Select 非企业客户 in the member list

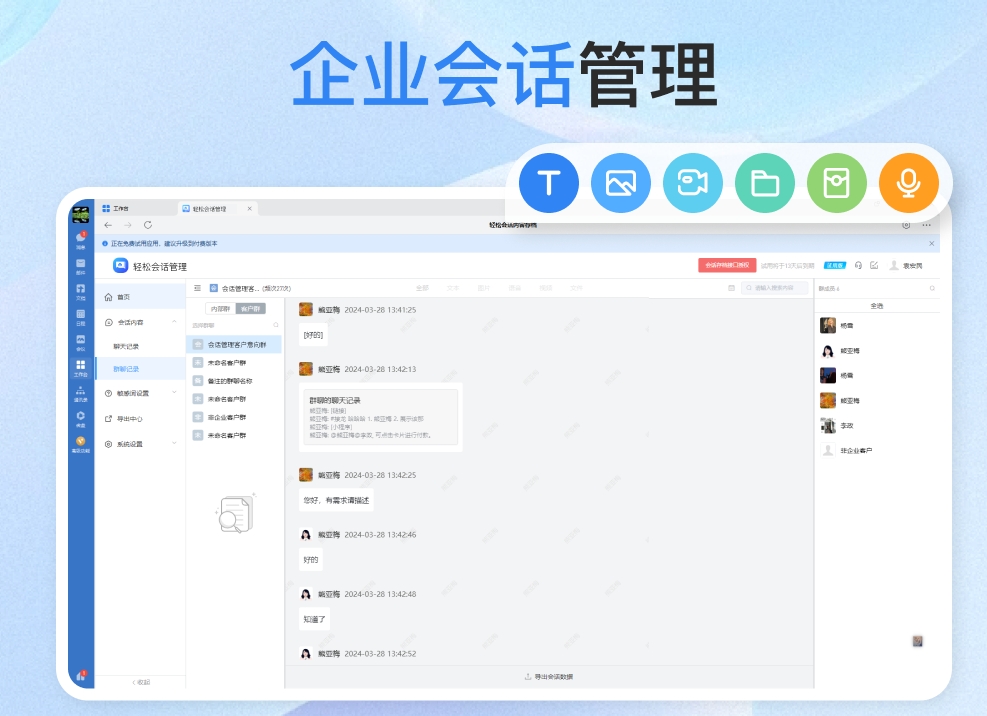point(877,450)
